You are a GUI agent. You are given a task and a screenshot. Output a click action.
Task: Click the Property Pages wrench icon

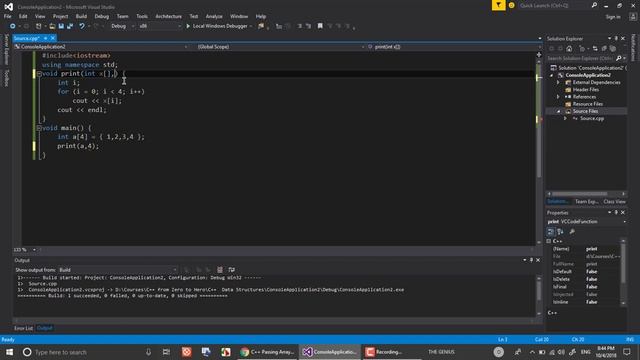tap(572, 232)
